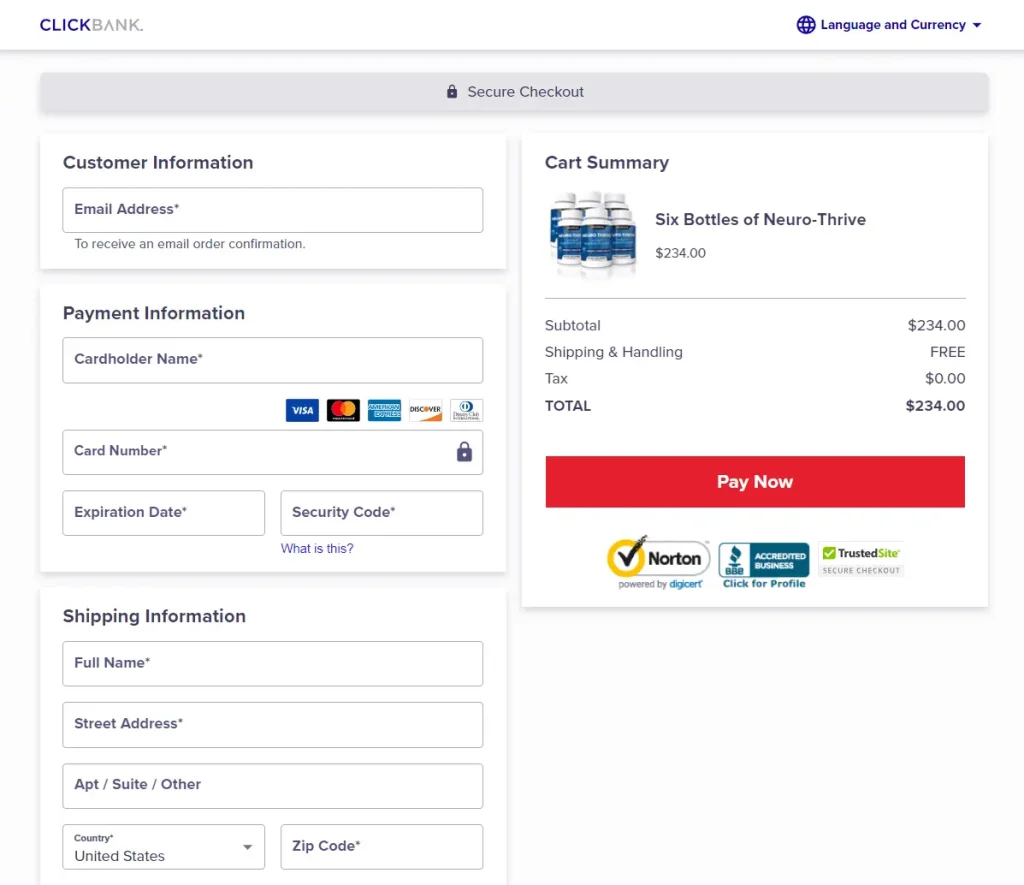
Task: Select the Visa card icon
Action: pyautogui.click(x=301, y=410)
